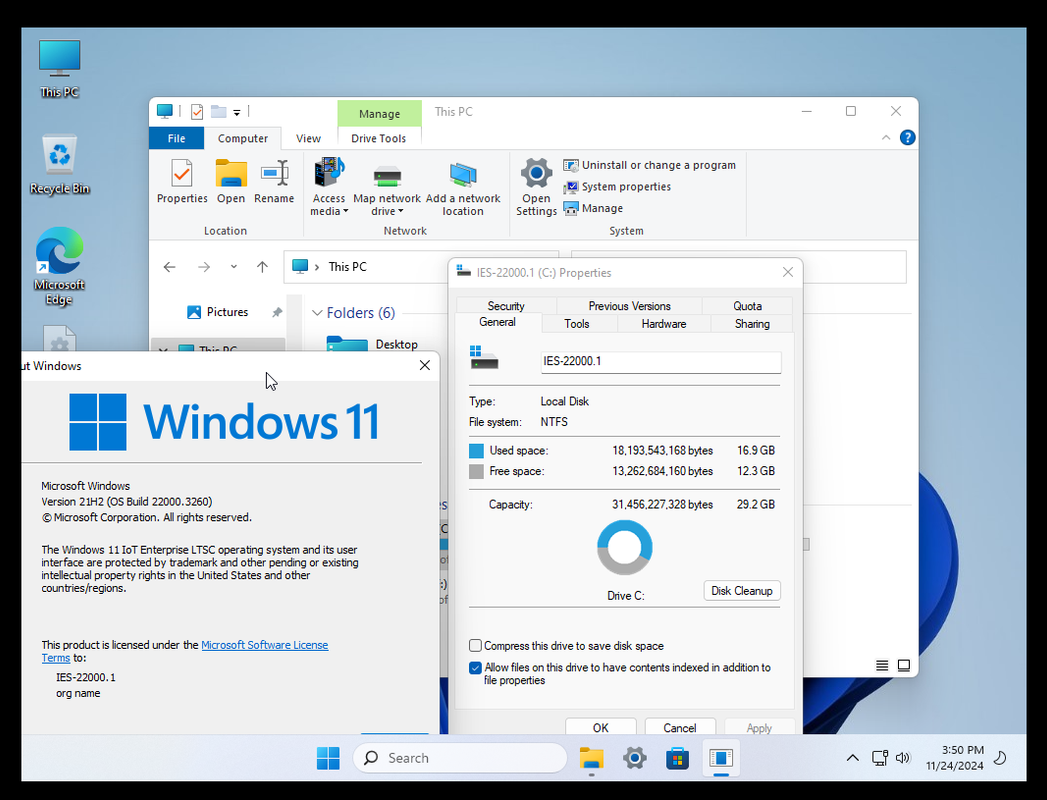Switch to the View ribbon tab
The width and height of the screenshot is (1047, 800).
(x=308, y=138)
